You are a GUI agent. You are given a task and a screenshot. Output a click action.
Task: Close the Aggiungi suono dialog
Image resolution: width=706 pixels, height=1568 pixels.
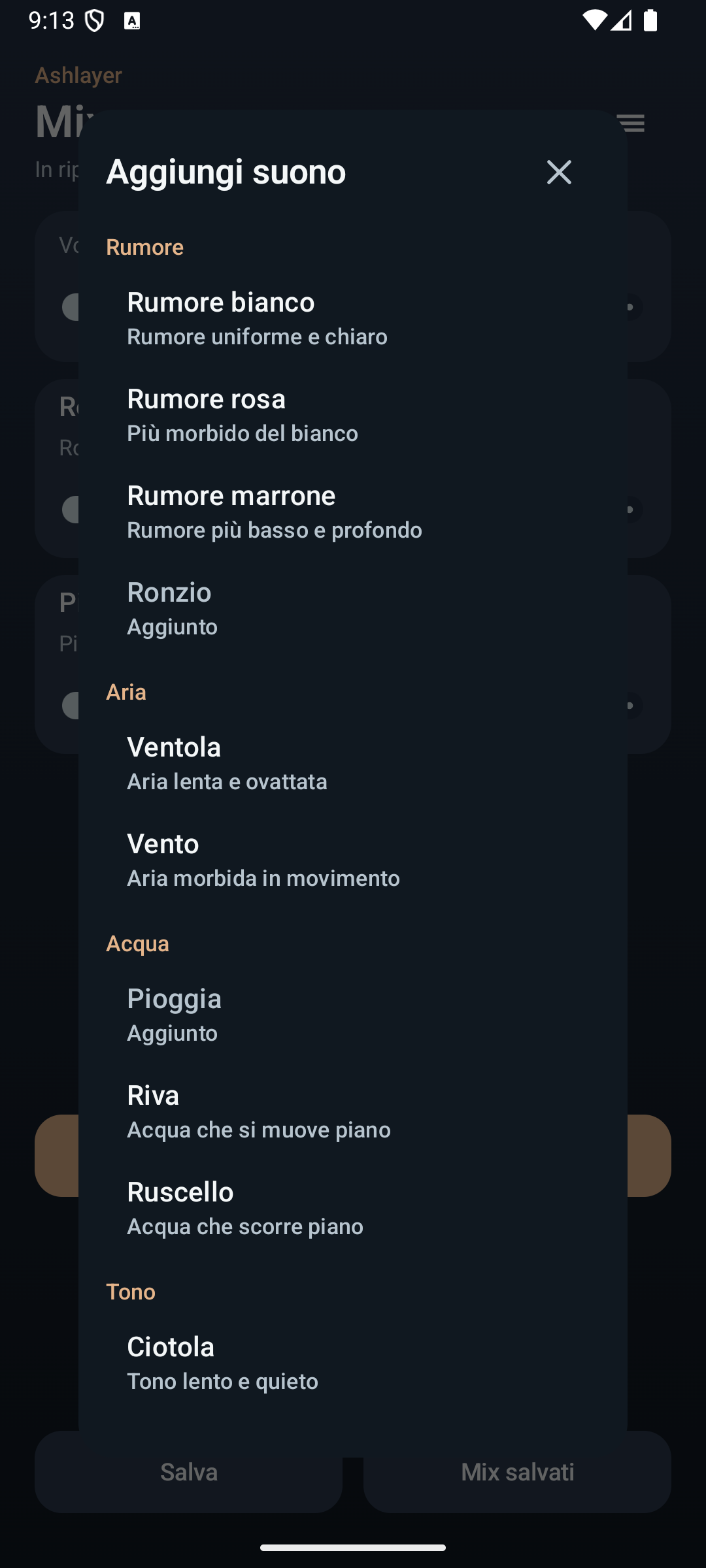(x=559, y=172)
